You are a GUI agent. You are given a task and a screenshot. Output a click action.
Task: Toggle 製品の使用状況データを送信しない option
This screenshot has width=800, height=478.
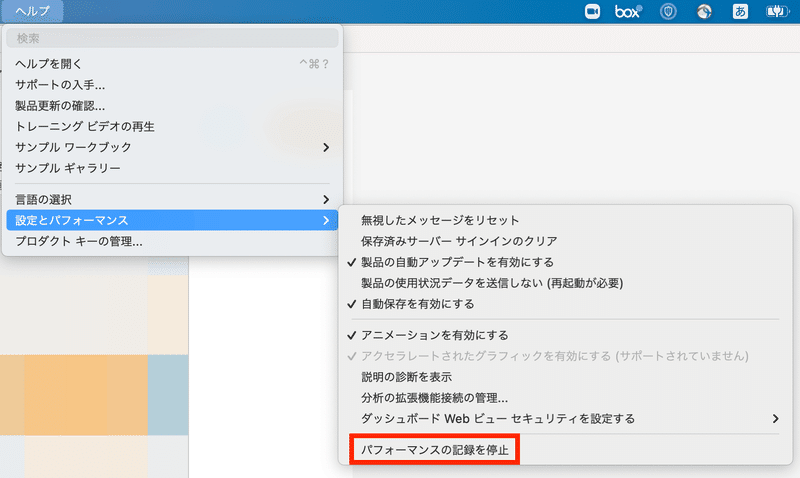[565, 283]
